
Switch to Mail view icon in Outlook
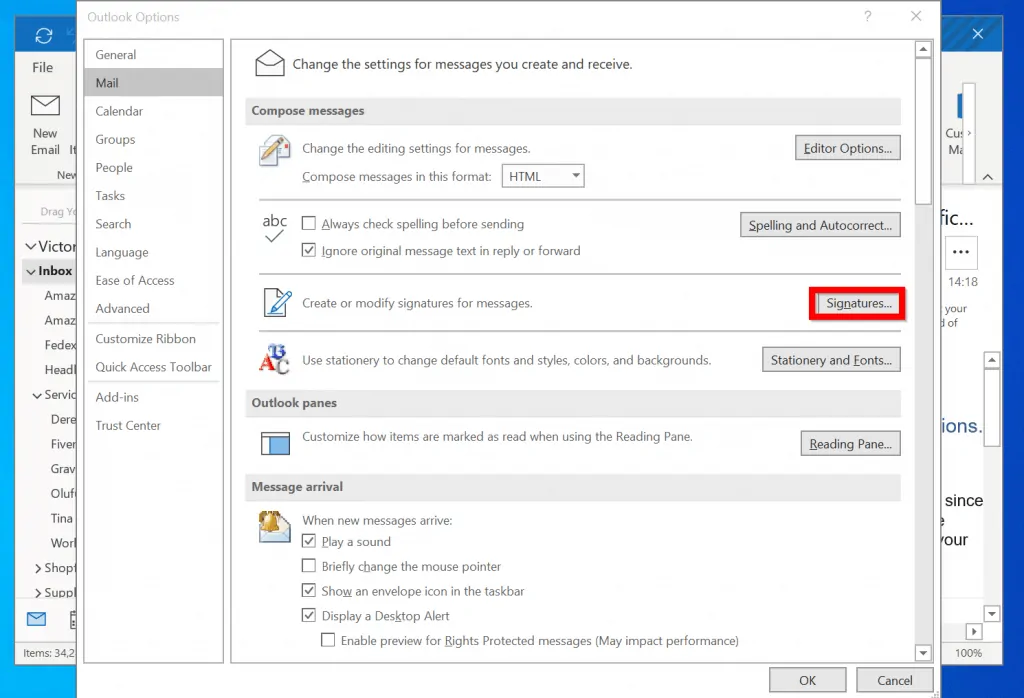click(37, 618)
